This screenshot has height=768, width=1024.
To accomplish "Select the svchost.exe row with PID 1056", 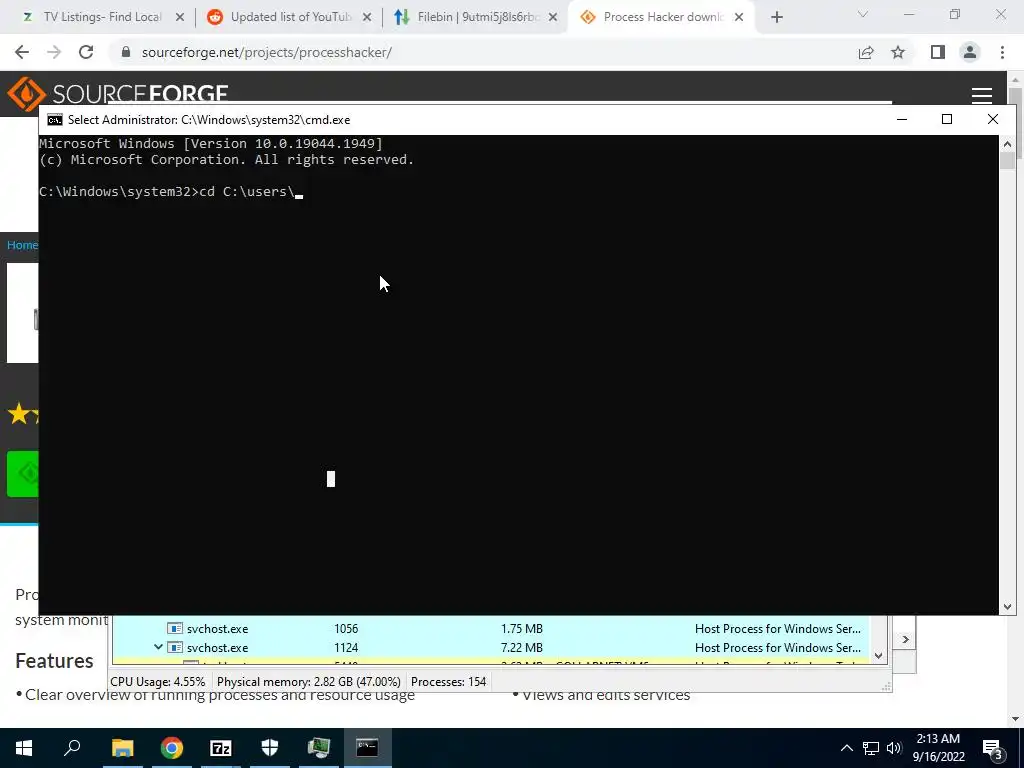I will [490, 628].
